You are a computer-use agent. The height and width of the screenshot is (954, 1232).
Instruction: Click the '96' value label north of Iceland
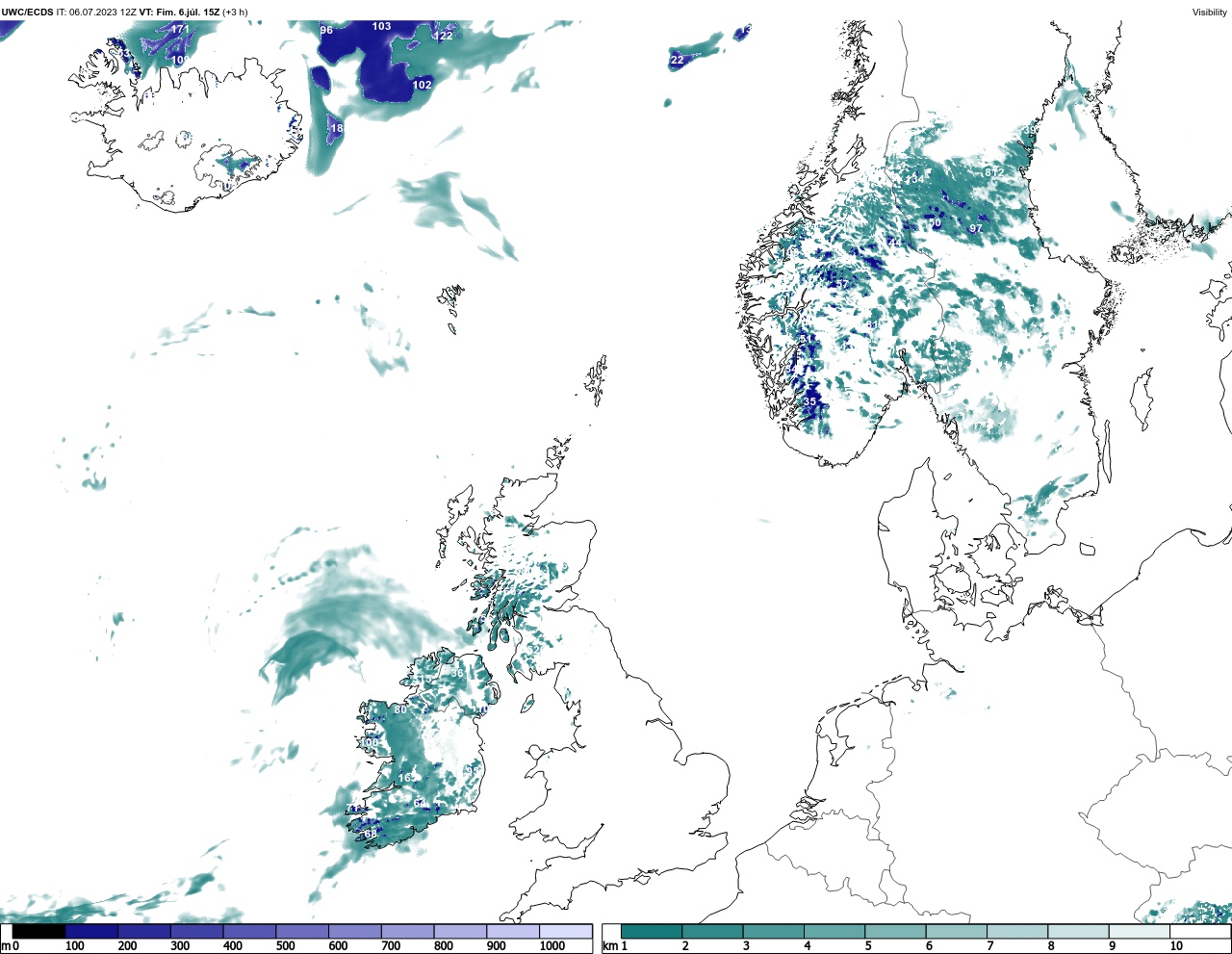(326, 31)
